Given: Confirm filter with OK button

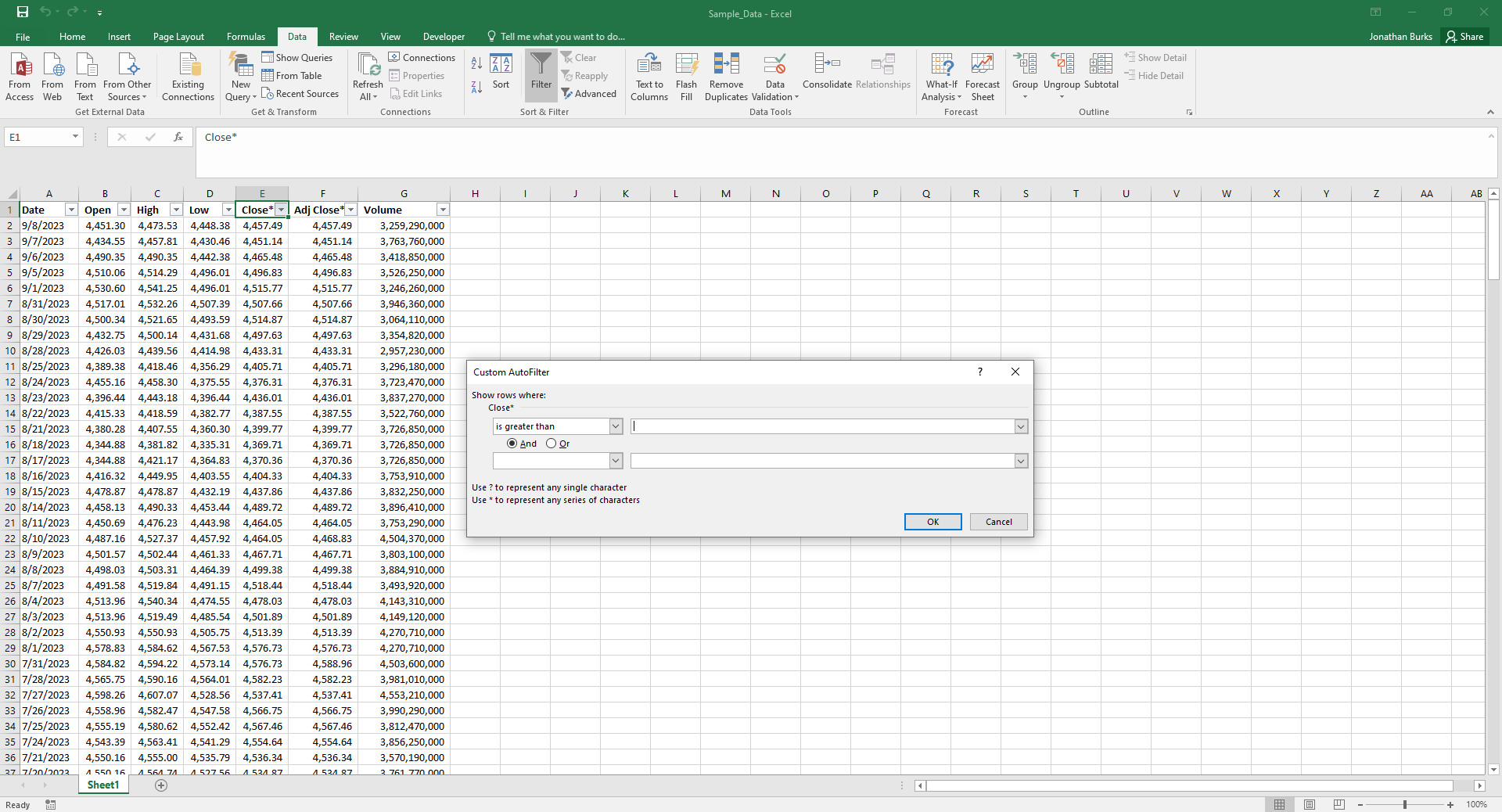Looking at the screenshot, I should click(932, 522).
